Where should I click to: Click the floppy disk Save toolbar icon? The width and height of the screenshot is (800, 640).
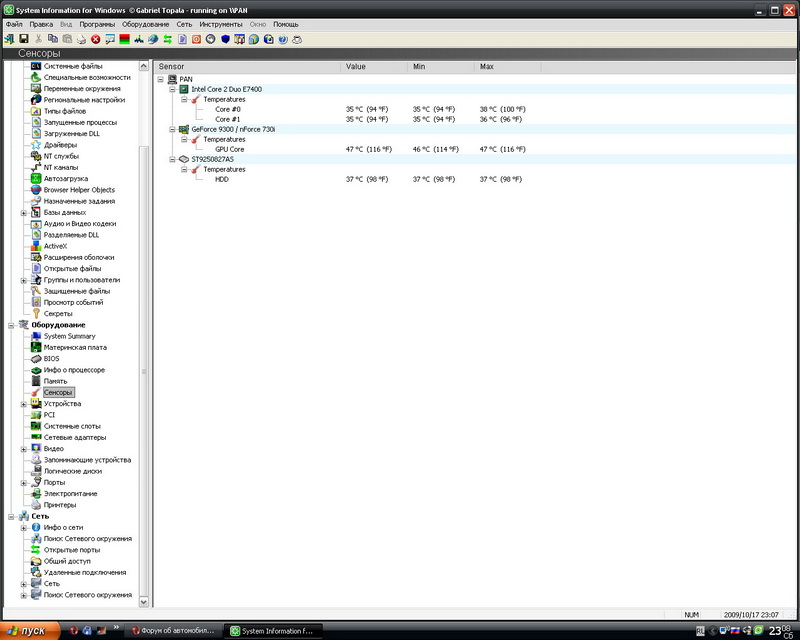[23, 39]
